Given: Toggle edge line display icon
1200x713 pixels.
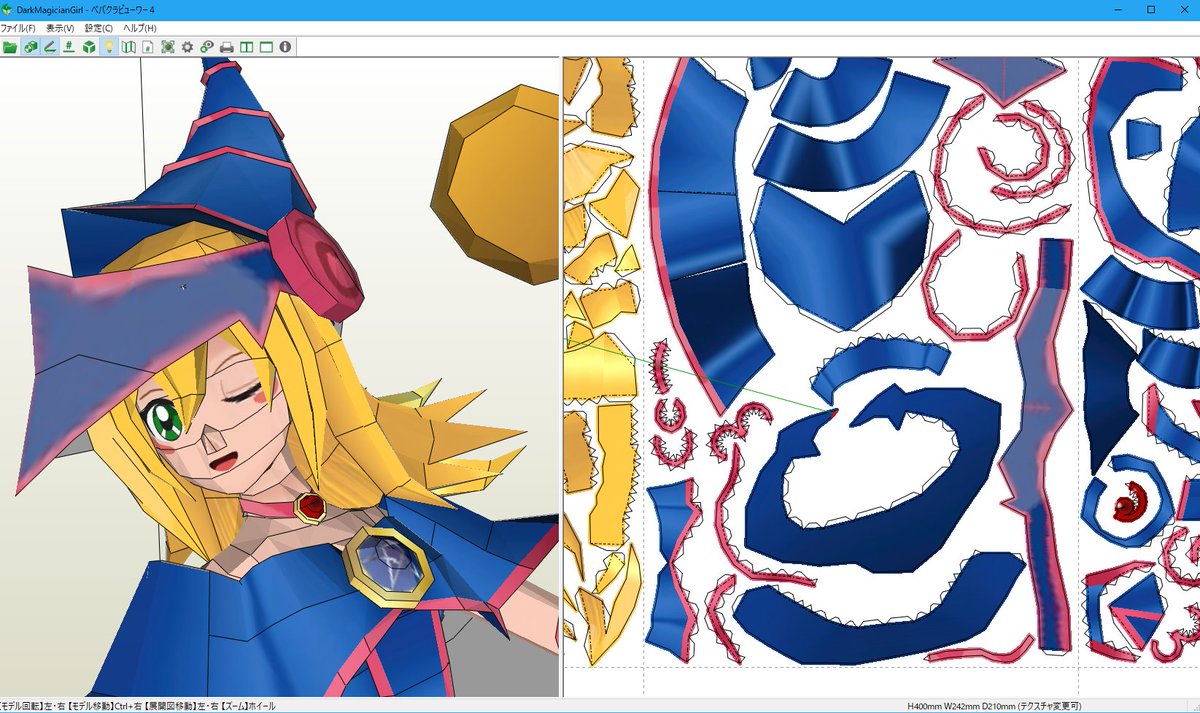Looking at the screenshot, I should tap(50, 47).
